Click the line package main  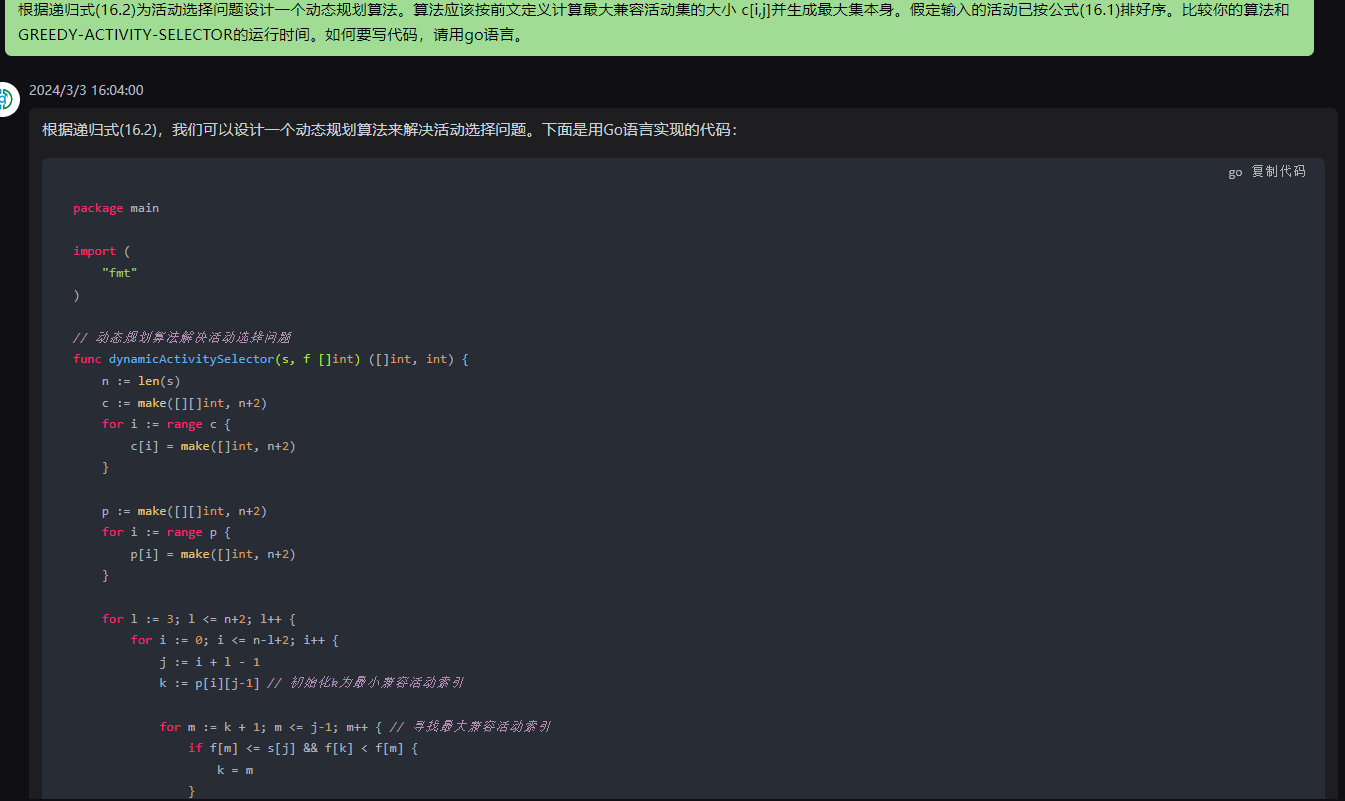tap(116, 208)
